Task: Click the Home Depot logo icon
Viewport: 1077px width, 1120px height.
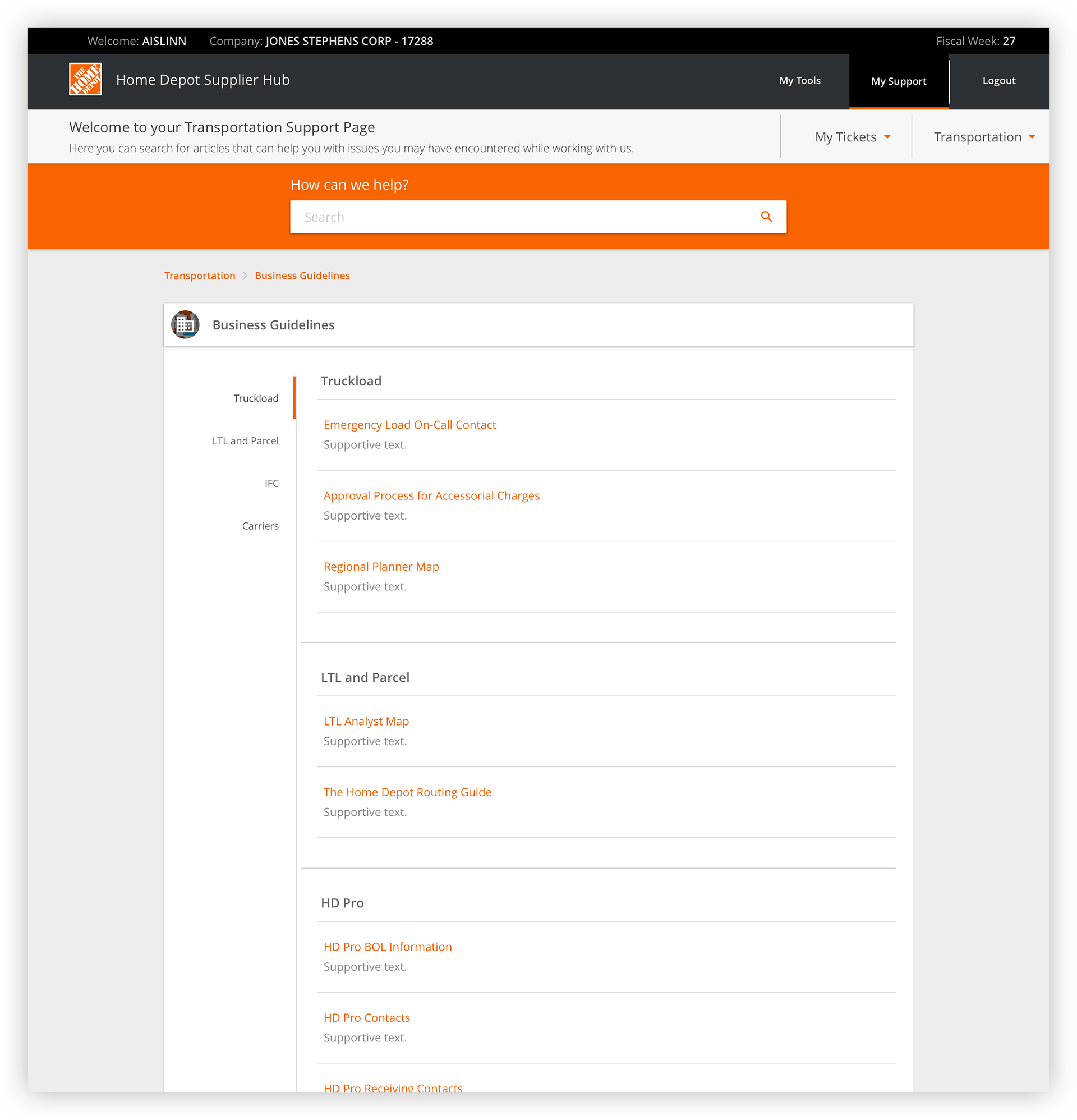Action: 85,80
